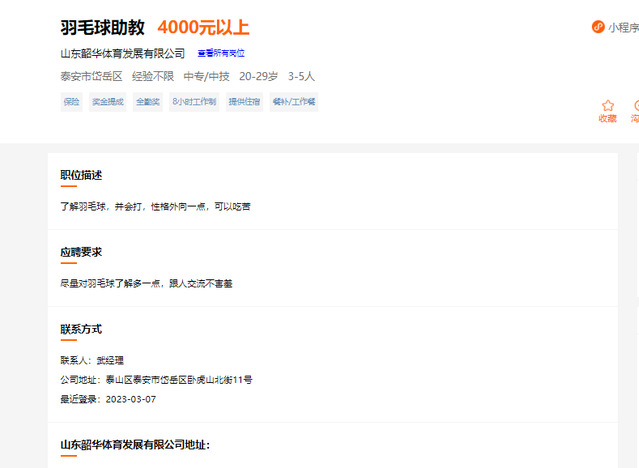639x468 pixels.
Task: Click the 泰安市岱岳区 location text
Action: 91,76
